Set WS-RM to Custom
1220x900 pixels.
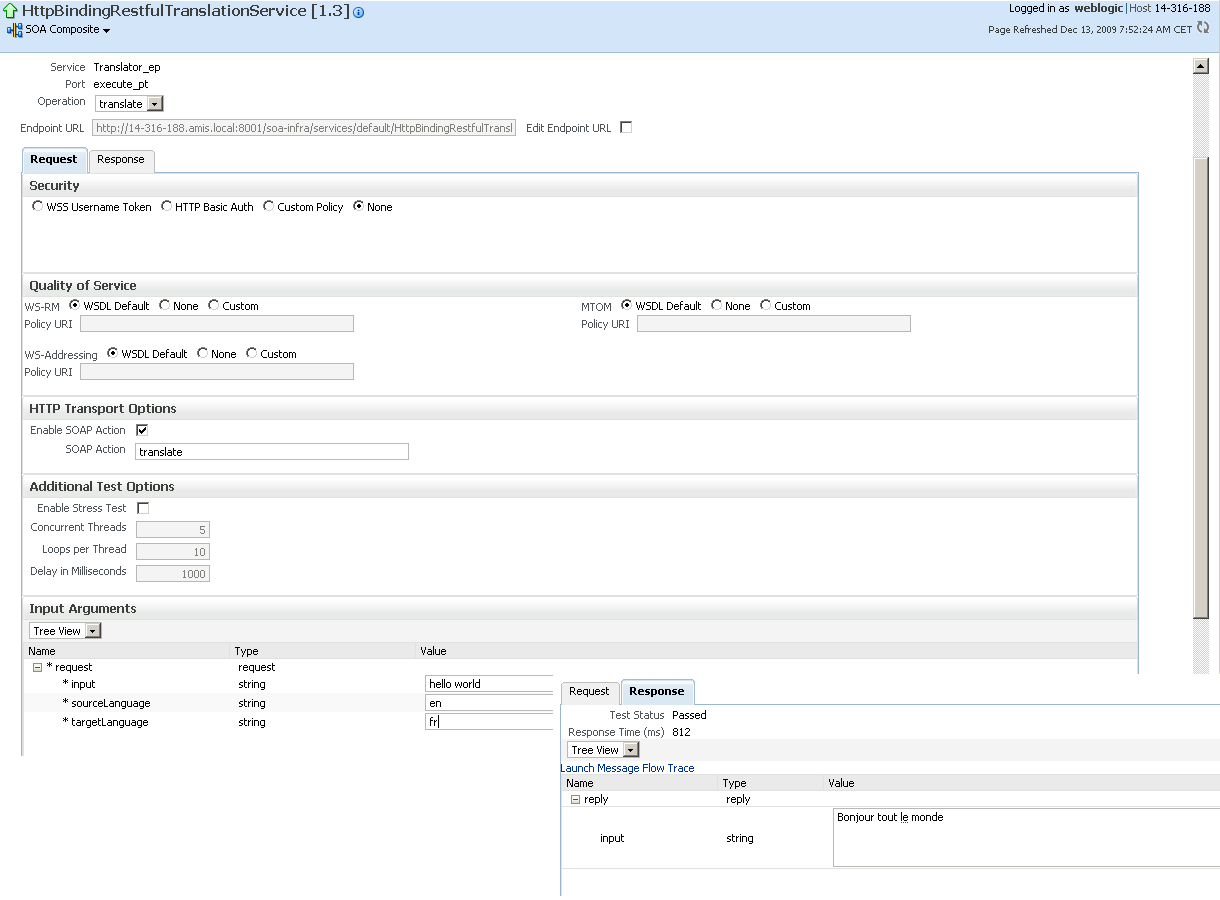click(214, 306)
